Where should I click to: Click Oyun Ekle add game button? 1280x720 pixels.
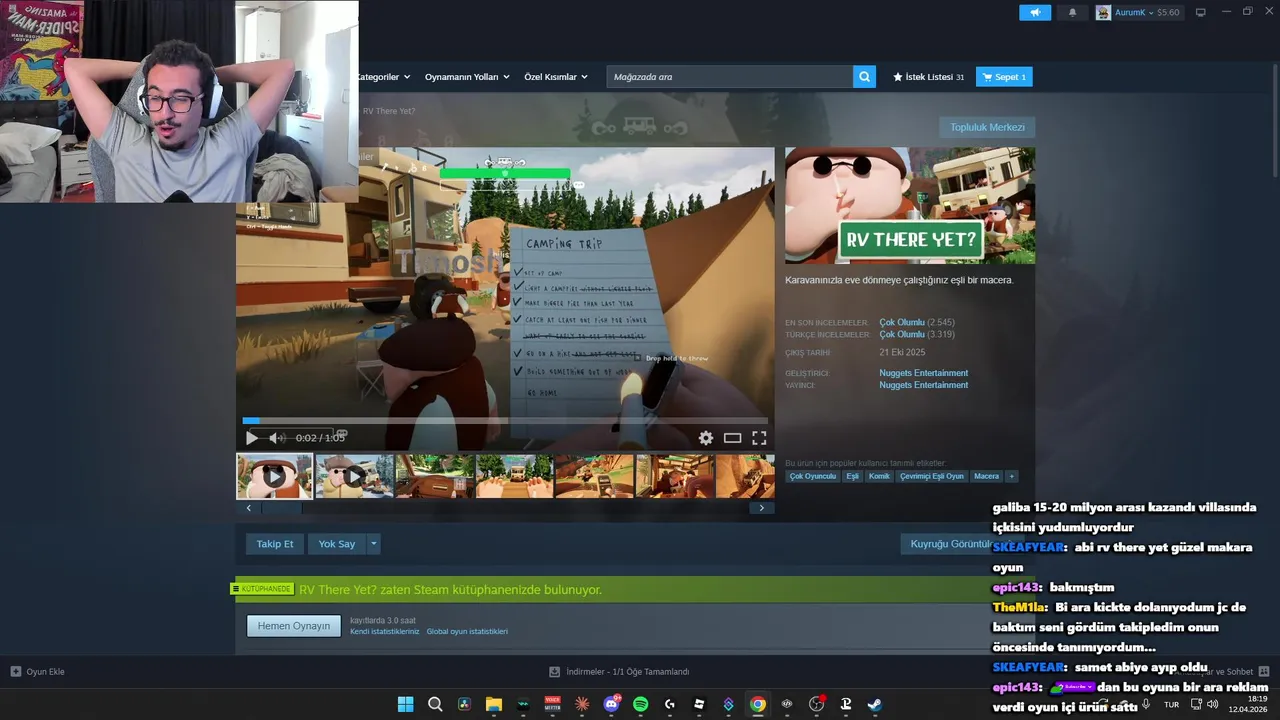coord(37,672)
